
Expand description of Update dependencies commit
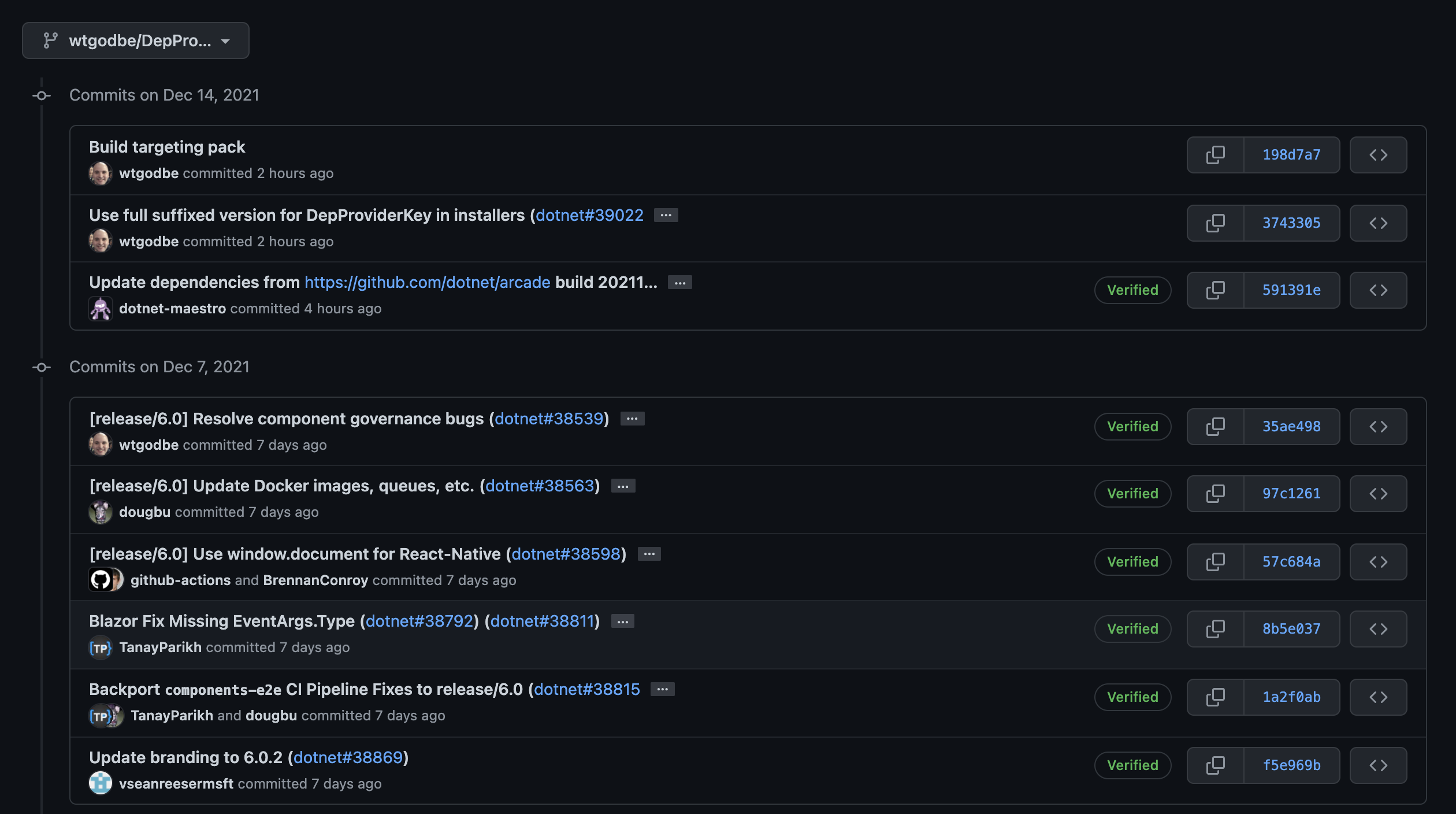[x=679, y=283]
